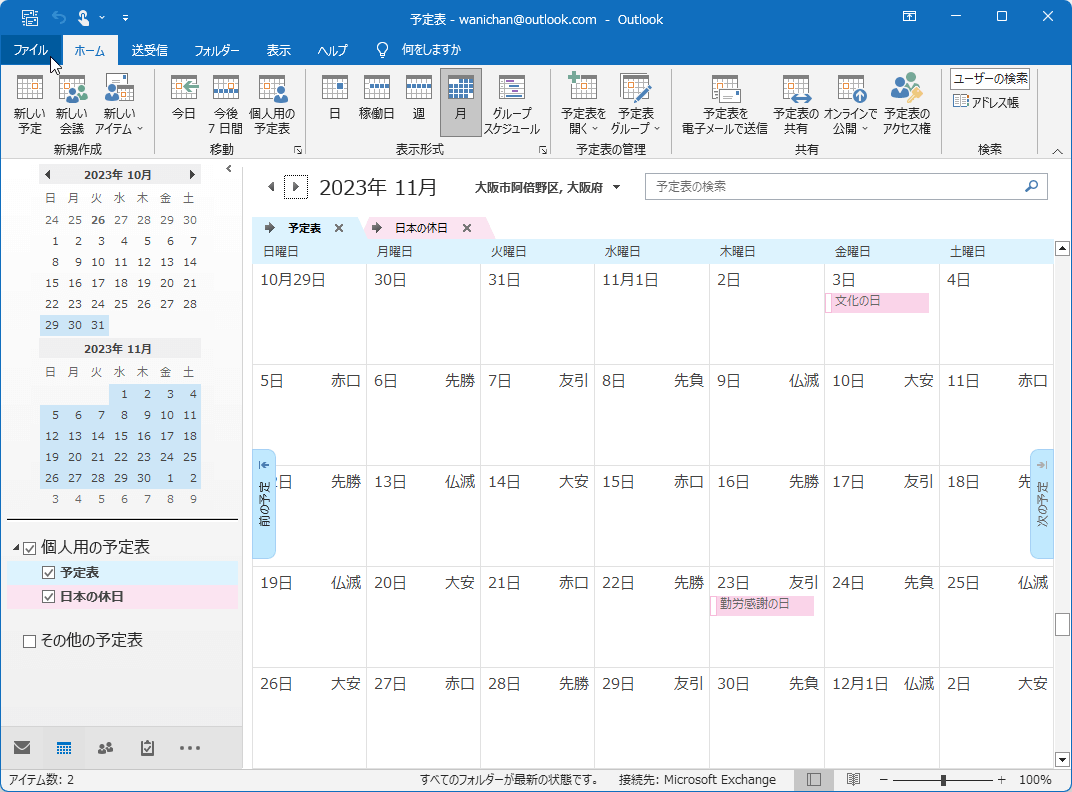Viewport: 1072px width, 792px height.
Task: Click 次の予定 side button
Action: 1041,504
